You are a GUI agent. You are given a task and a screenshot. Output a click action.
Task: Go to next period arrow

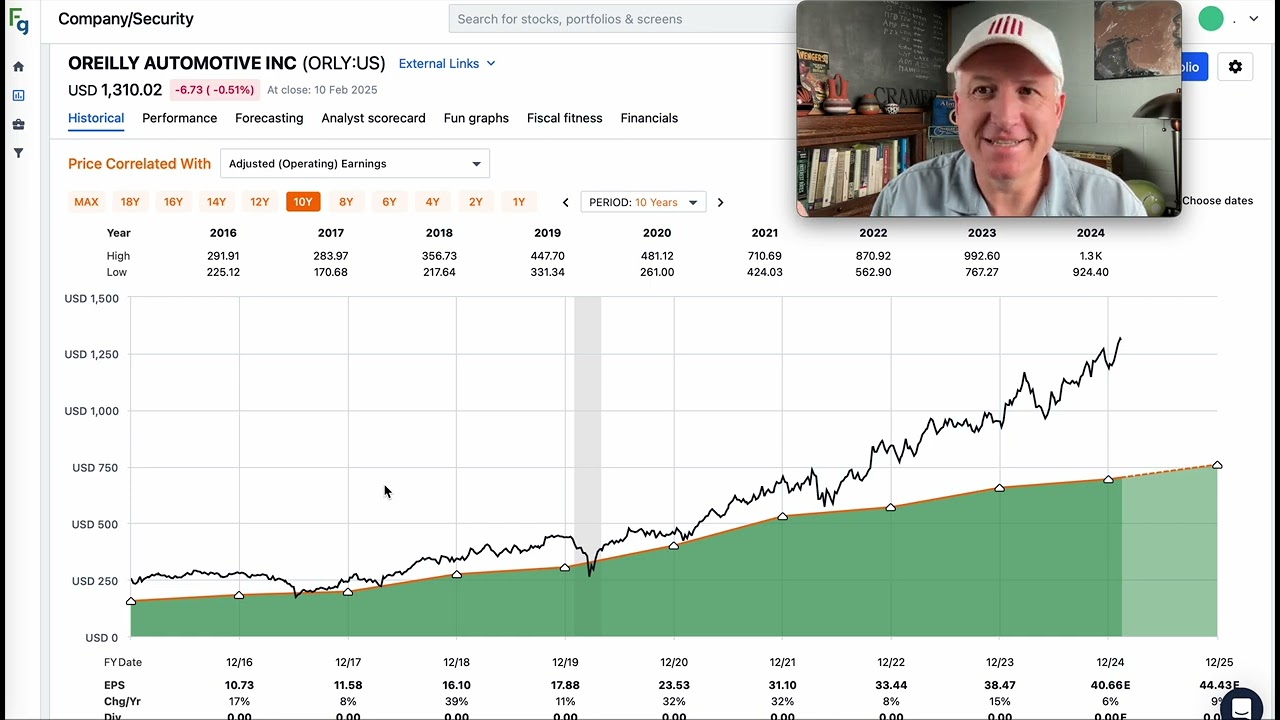[x=720, y=202]
